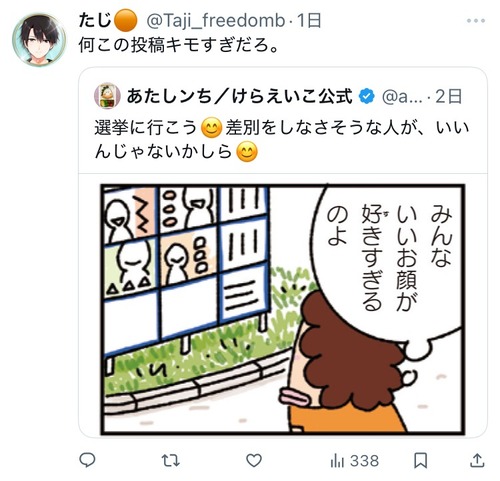The width and height of the screenshot is (500, 481).
Task: Open the 1日 timestamp of the post
Action: [x=309, y=21]
